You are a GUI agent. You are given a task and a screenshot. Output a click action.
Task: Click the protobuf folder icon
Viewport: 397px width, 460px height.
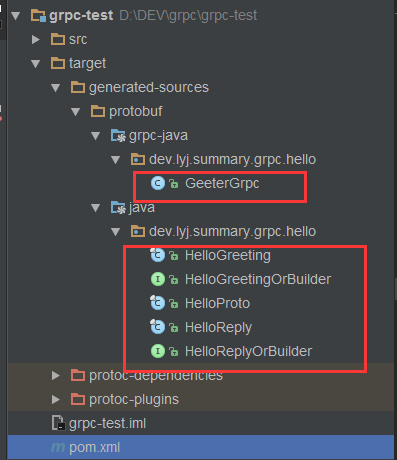(98, 111)
